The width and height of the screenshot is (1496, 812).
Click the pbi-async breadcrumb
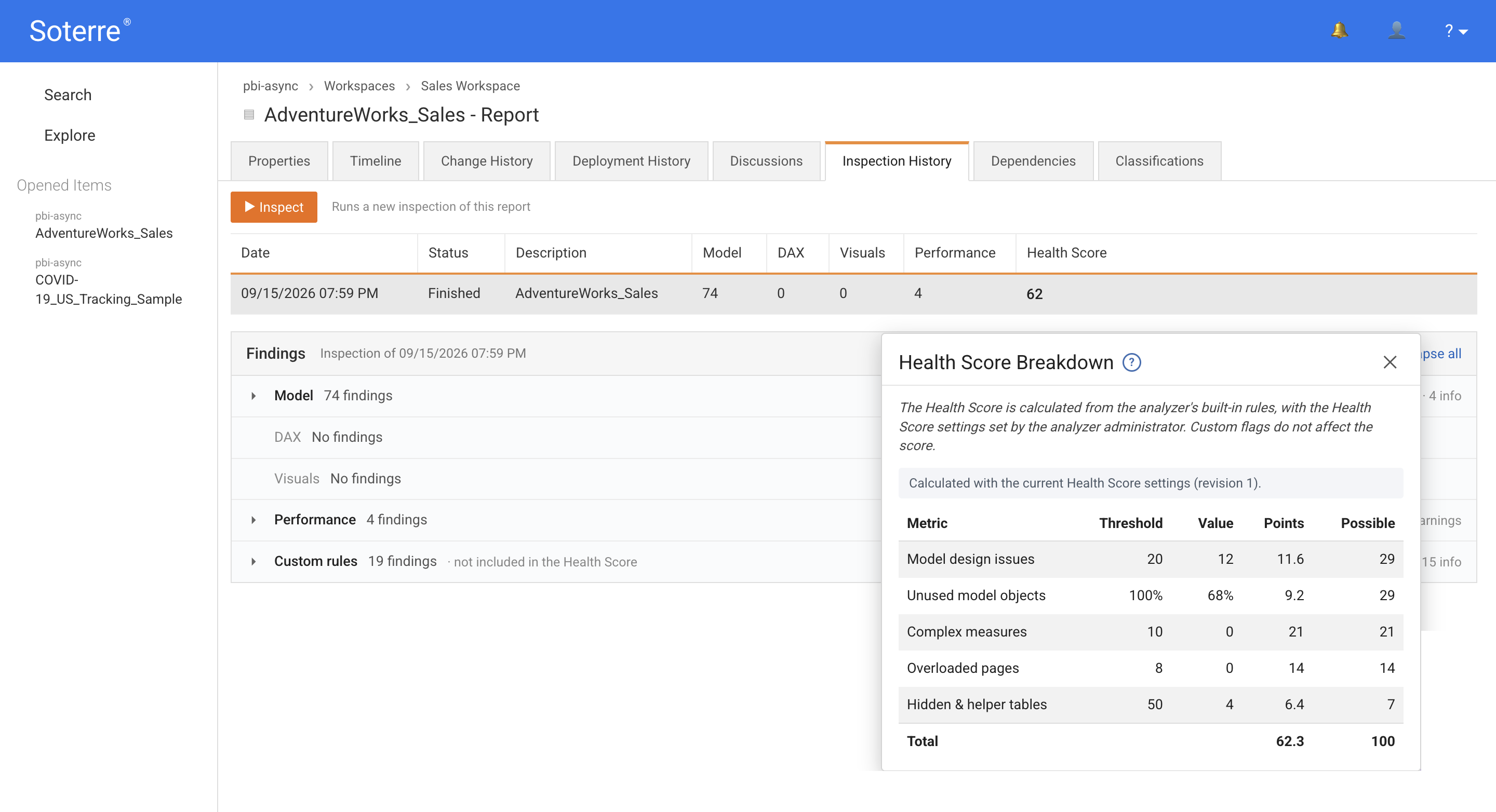270,86
